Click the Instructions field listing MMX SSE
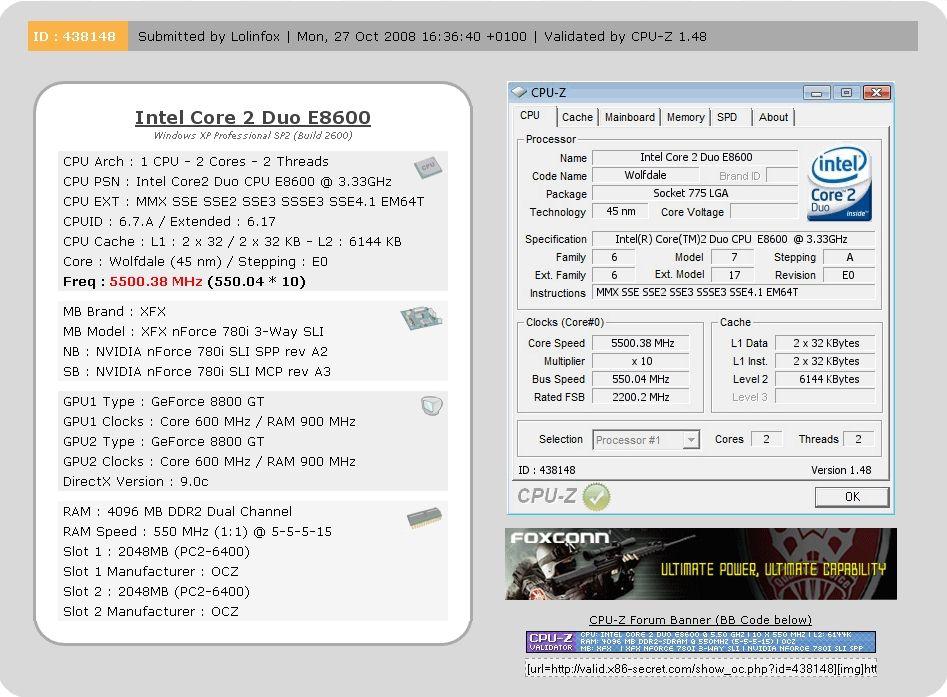This screenshot has height=697, width=947. (733, 292)
